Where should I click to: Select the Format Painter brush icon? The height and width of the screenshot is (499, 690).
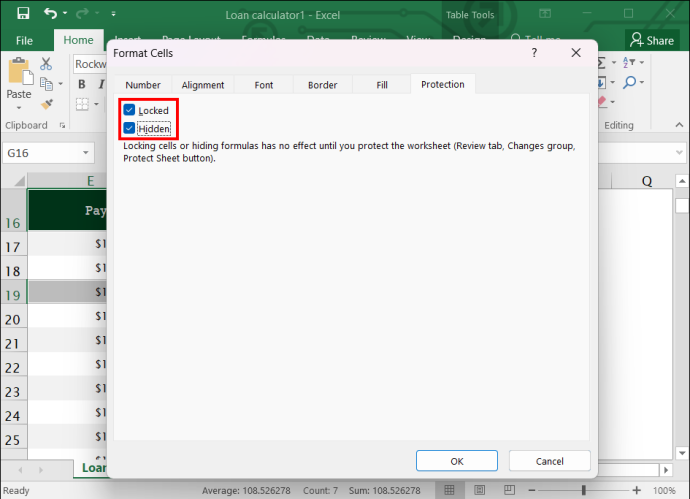pyautogui.click(x=47, y=104)
